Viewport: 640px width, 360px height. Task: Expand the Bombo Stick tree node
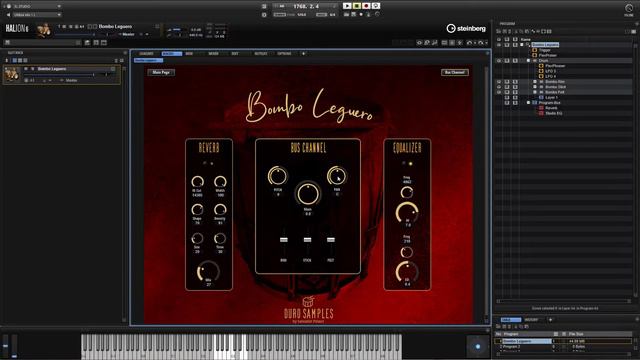[535, 87]
